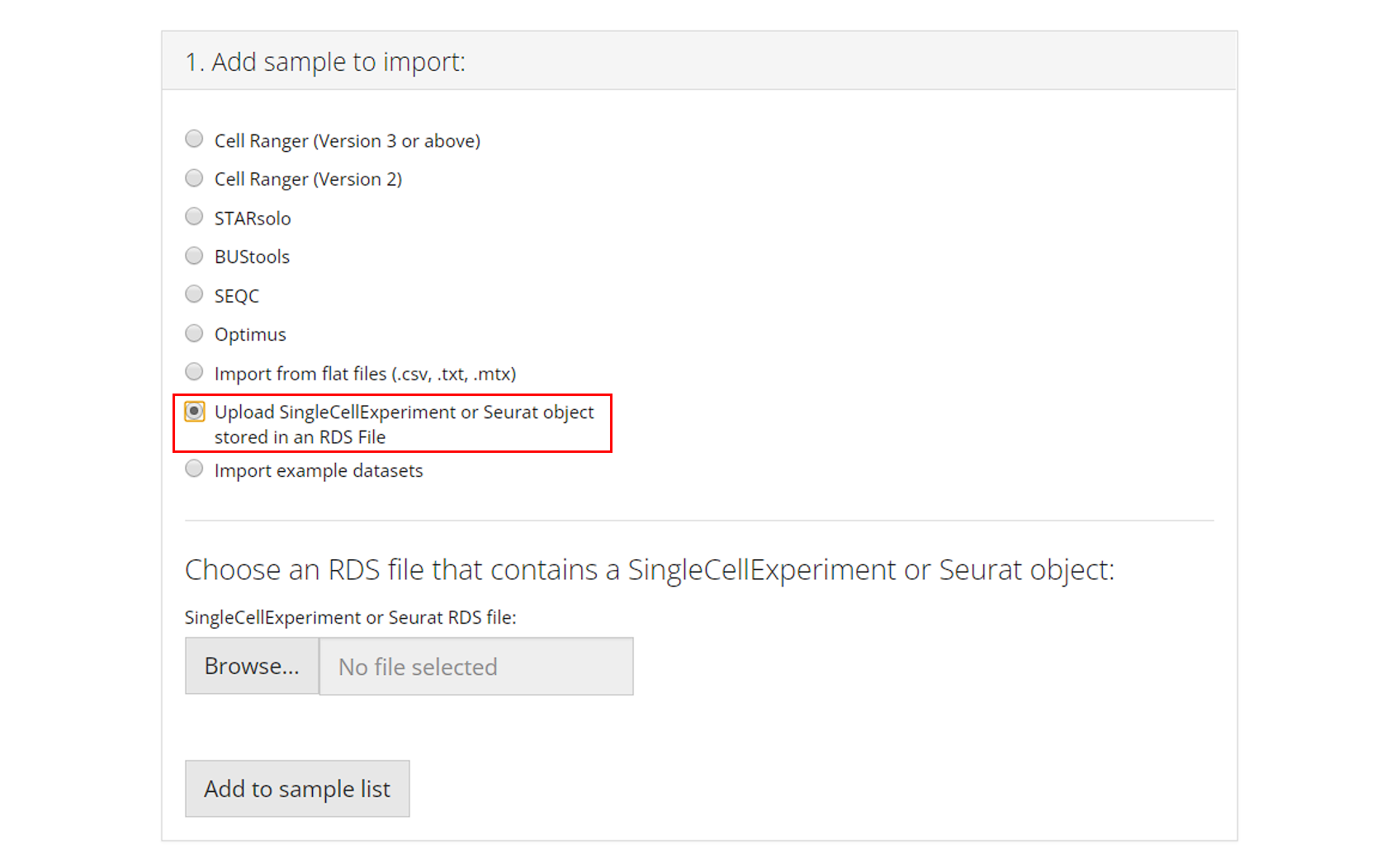Enable the Import from flat files radio button
This screenshot has height=858, width=1400.
click(194, 372)
